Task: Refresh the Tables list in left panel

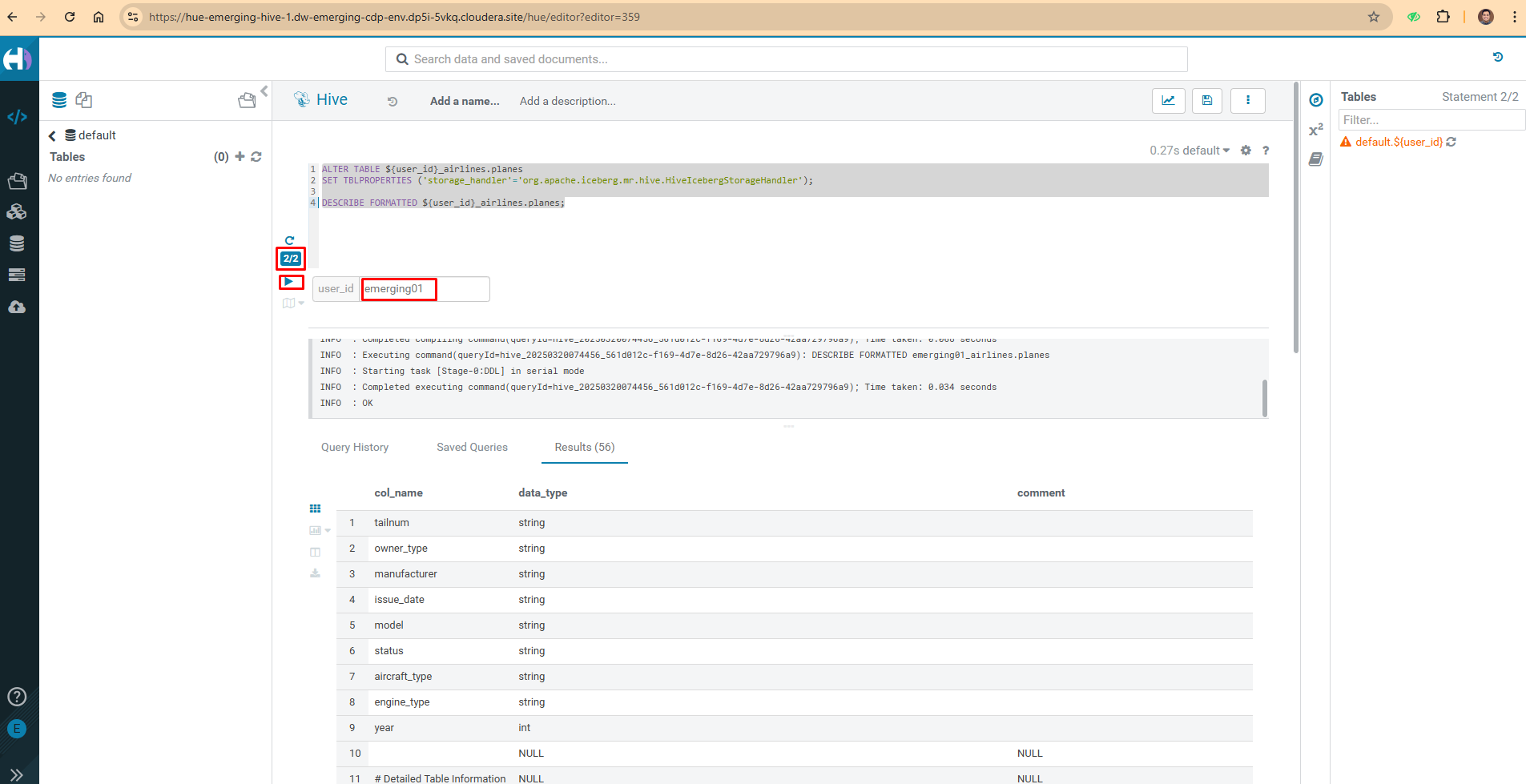Action: click(x=256, y=156)
